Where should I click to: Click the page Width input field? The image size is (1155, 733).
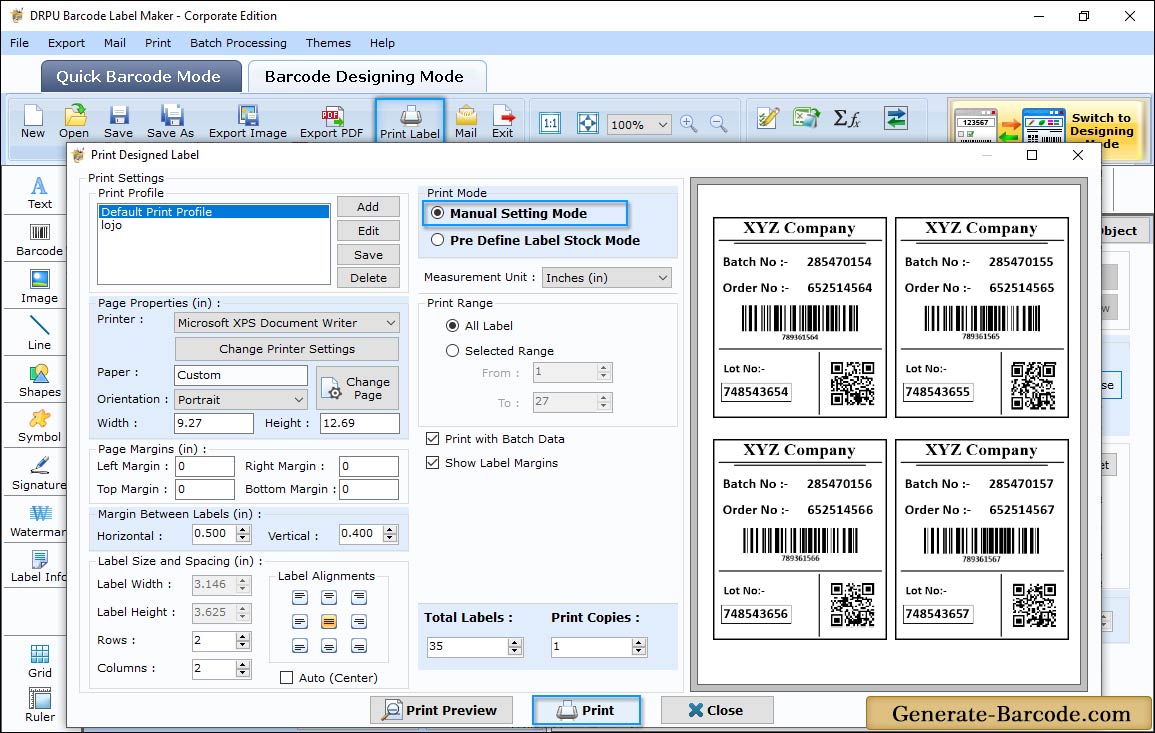[214, 423]
